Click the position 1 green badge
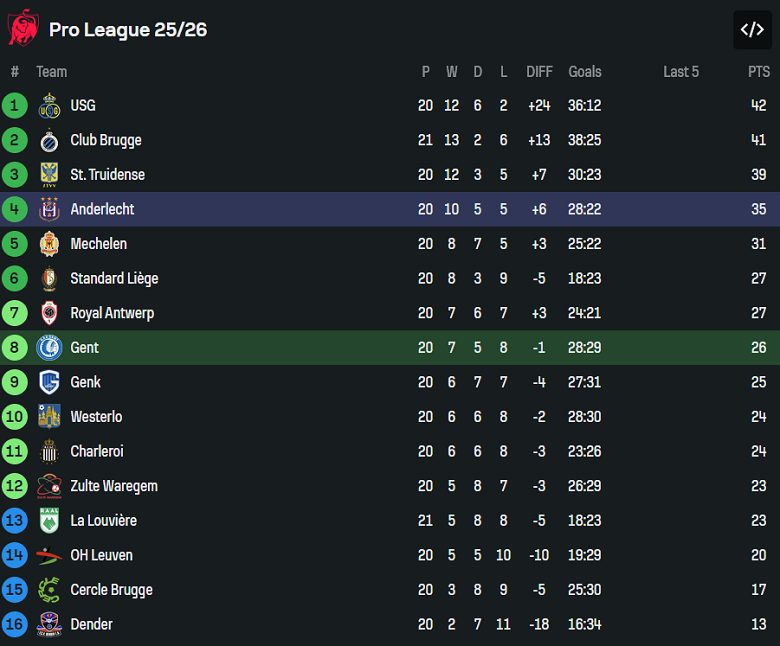Image resolution: width=780 pixels, height=646 pixels. point(15,105)
